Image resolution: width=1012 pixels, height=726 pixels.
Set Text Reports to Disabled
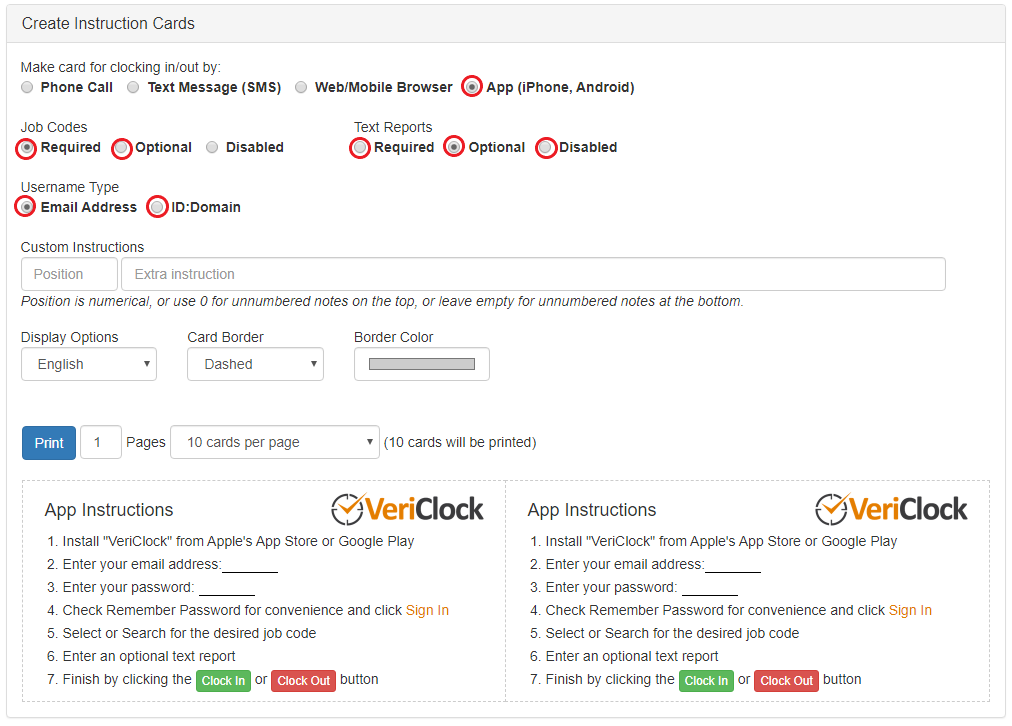546,147
